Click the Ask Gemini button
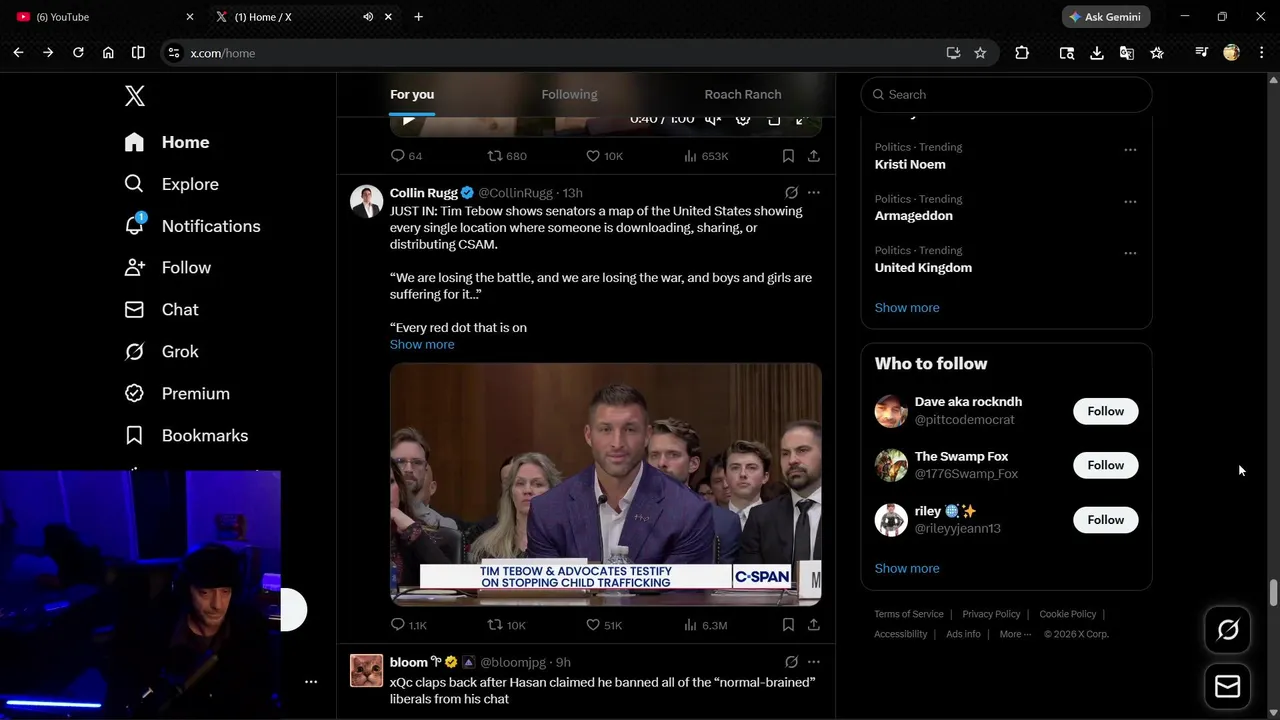Screen dimensions: 1280x720 pos(1106,17)
